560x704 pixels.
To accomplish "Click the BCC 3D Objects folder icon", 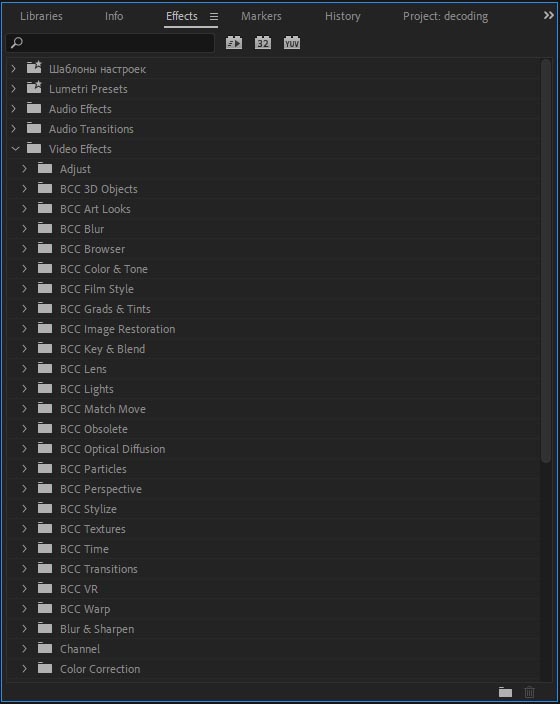I will 45,188.
